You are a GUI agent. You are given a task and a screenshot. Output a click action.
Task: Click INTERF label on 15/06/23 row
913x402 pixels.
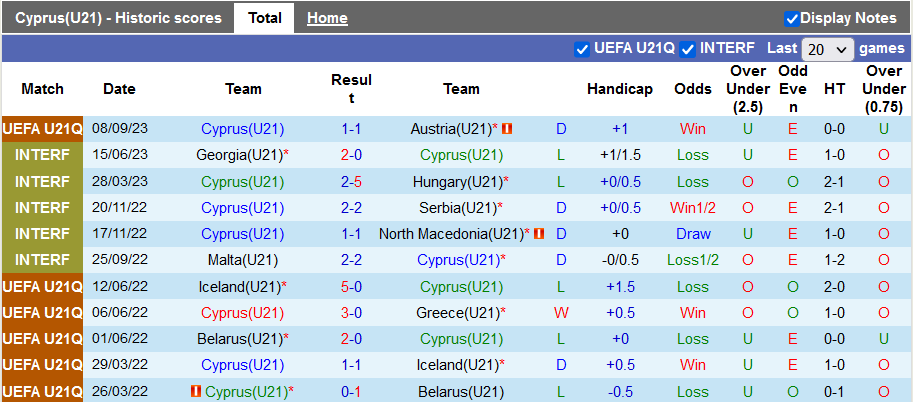coord(43,156)
